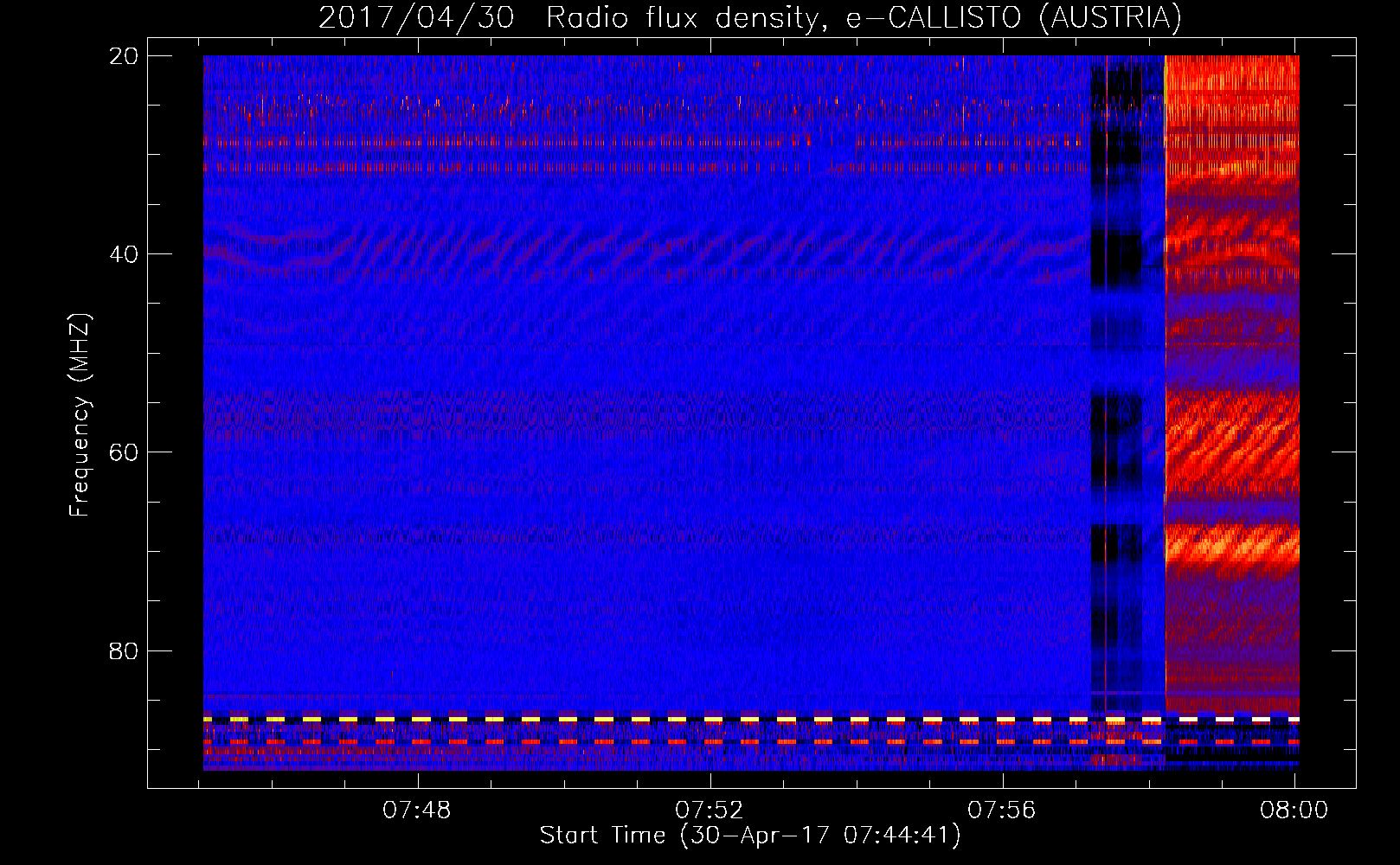Image resolution: width=1400 pixels, height=865 pixels.
Task: Click the 'Frequency (MHZ)' axis label
Action: tap(80, 414)
